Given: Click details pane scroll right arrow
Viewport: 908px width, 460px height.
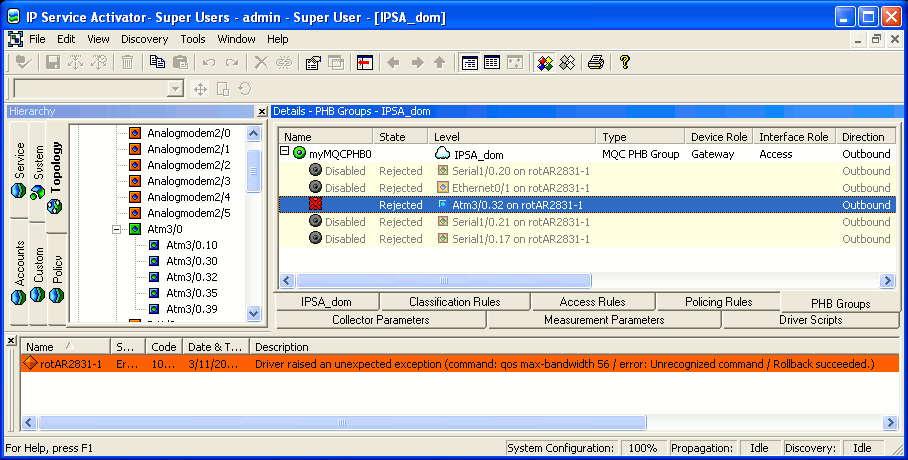Looking at the screenshot, I should pyautogui.click(x=887, y=281).
